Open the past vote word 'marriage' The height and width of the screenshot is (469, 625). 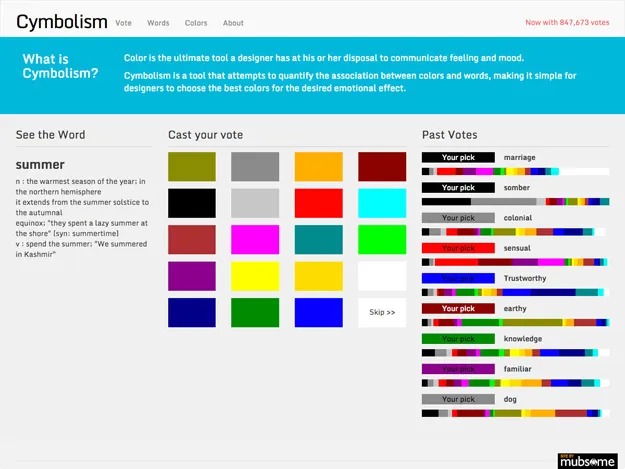point(519,157)
